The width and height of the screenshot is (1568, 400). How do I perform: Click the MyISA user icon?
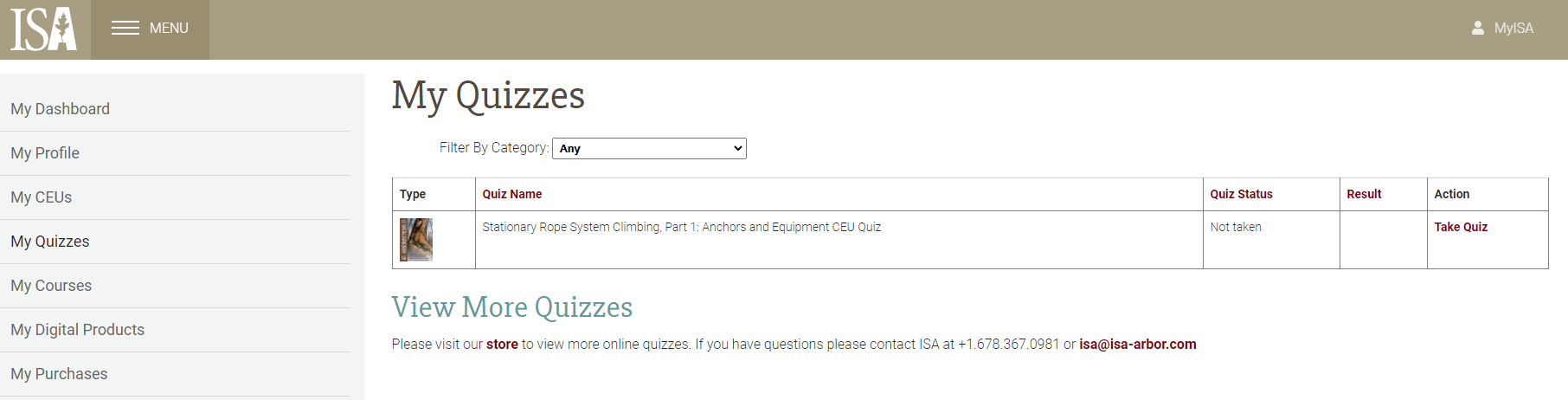coord(1478,29)
